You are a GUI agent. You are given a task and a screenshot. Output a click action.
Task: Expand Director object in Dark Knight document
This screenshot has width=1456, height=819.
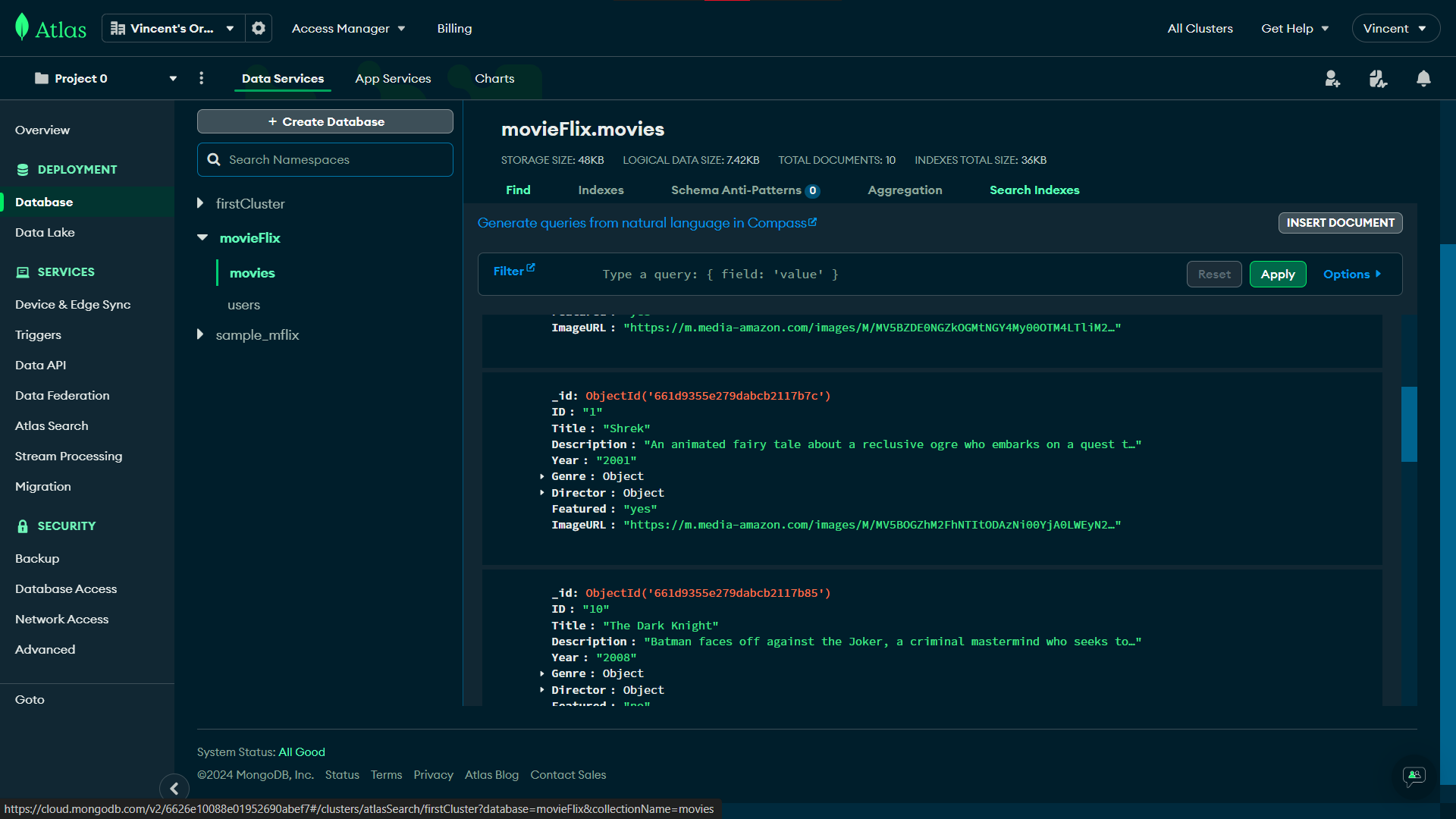click(x=542, y=690)
